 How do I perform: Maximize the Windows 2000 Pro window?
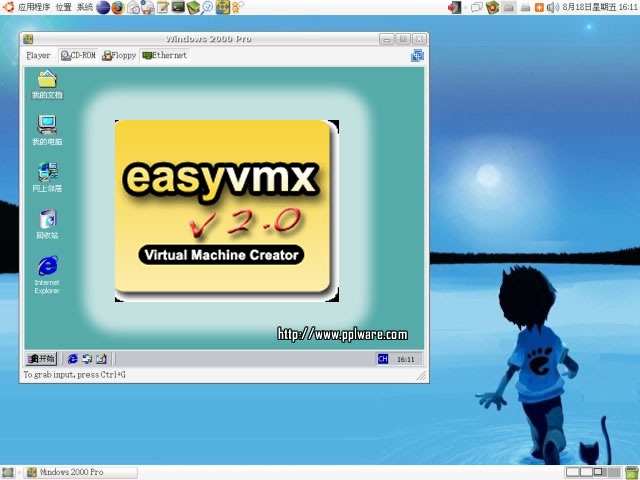tap(403, 39)
